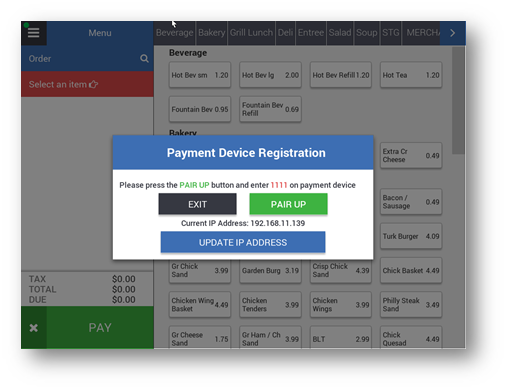Click the EXIT button in dialog
The image size is (508, 391).
point(198,204)
